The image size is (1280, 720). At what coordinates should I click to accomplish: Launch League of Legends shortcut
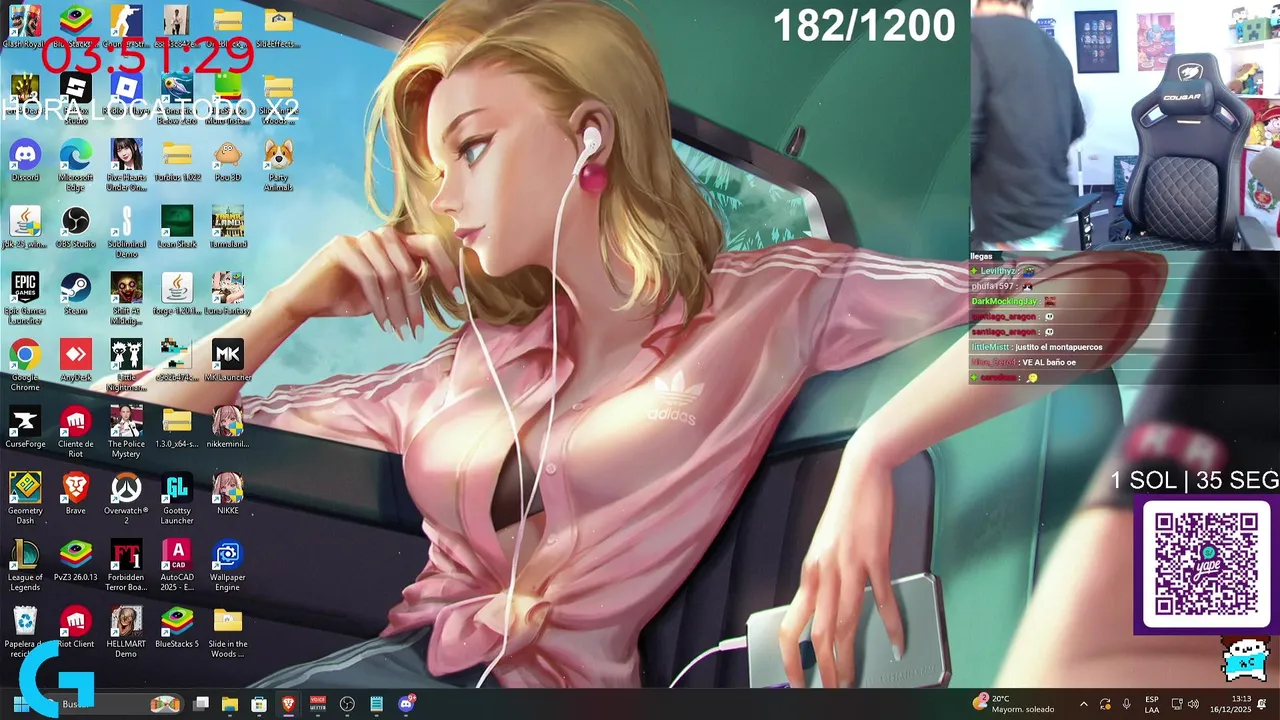(25, 565)
